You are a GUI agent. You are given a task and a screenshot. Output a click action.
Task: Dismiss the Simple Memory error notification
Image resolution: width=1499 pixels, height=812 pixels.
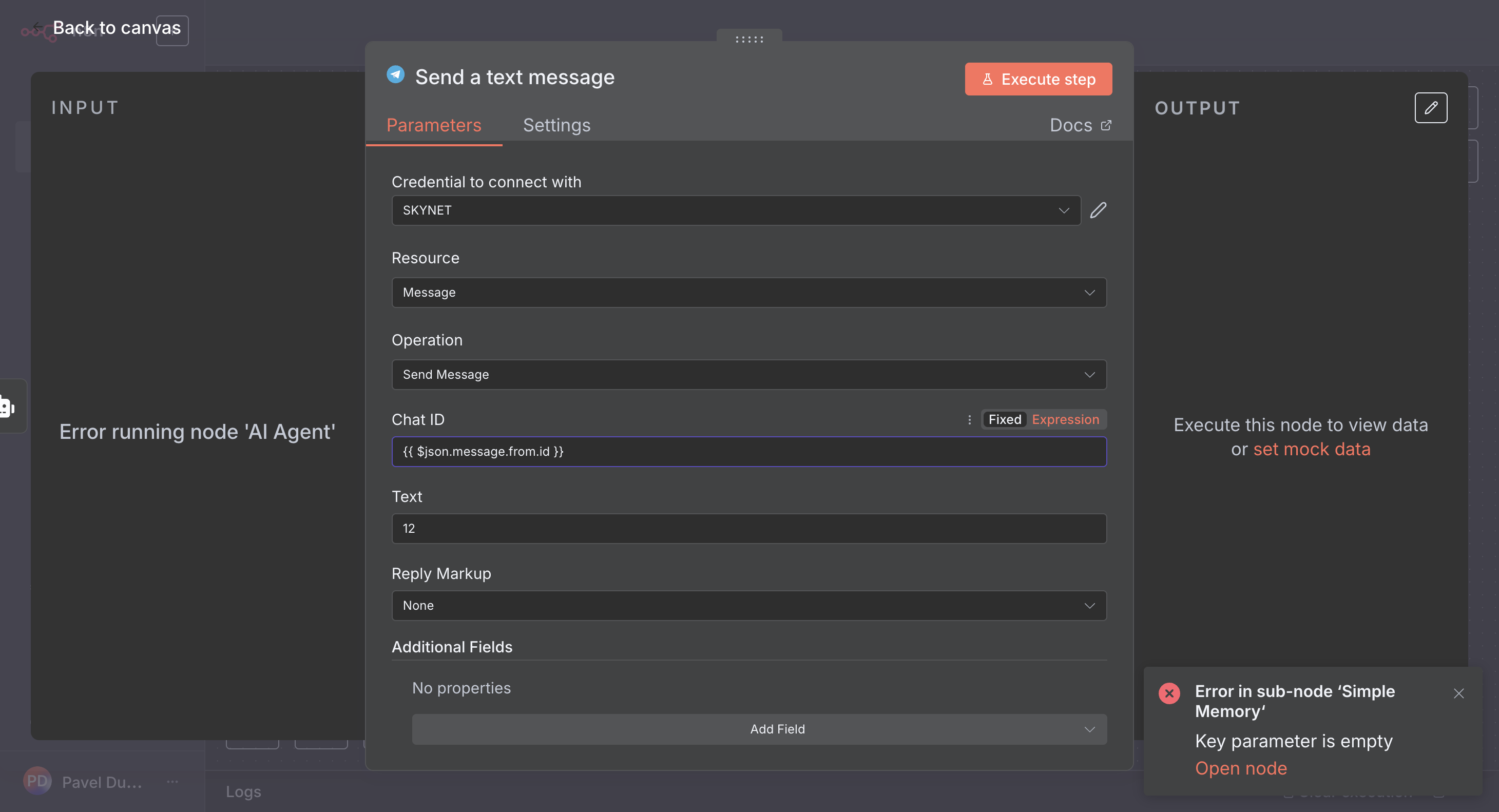pos(1458,693)
